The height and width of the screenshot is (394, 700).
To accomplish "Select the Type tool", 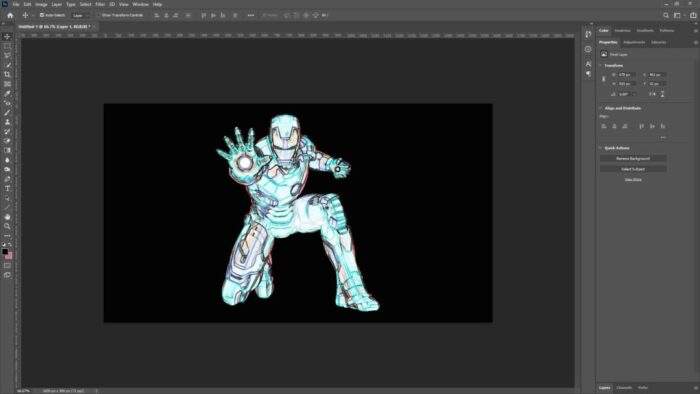I will click(x=7, y=189).
